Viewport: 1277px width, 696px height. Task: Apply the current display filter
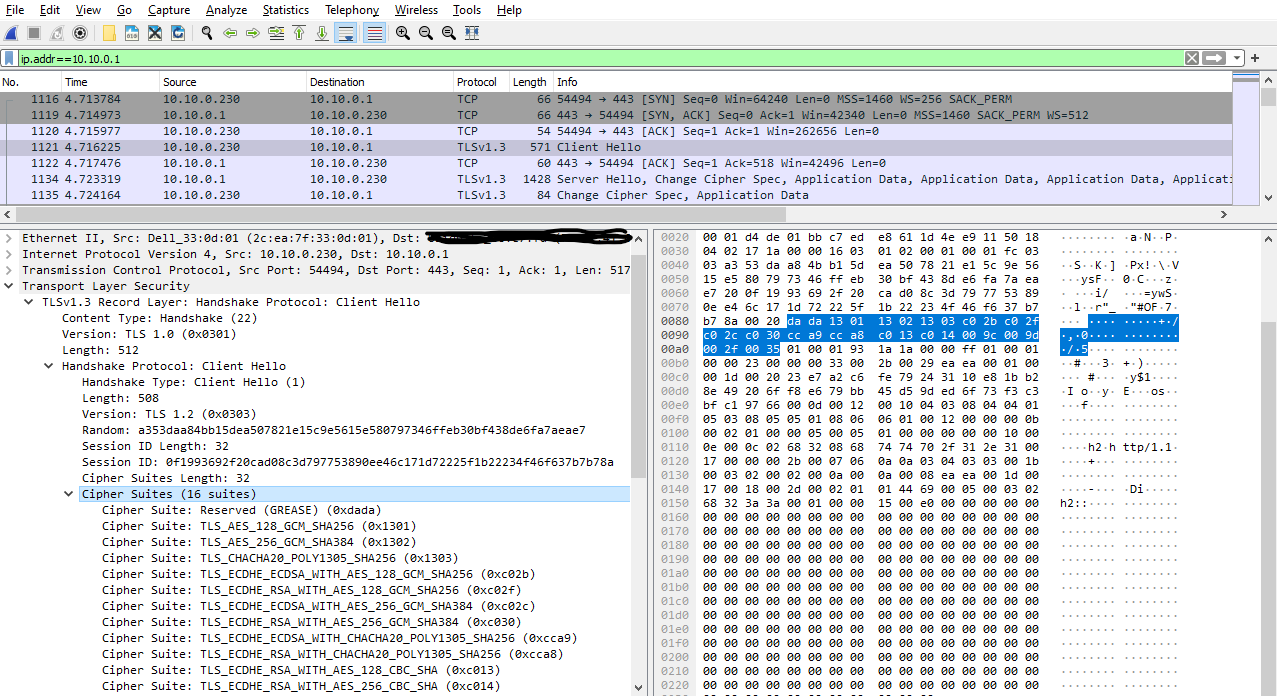(x=1212, y=57)
